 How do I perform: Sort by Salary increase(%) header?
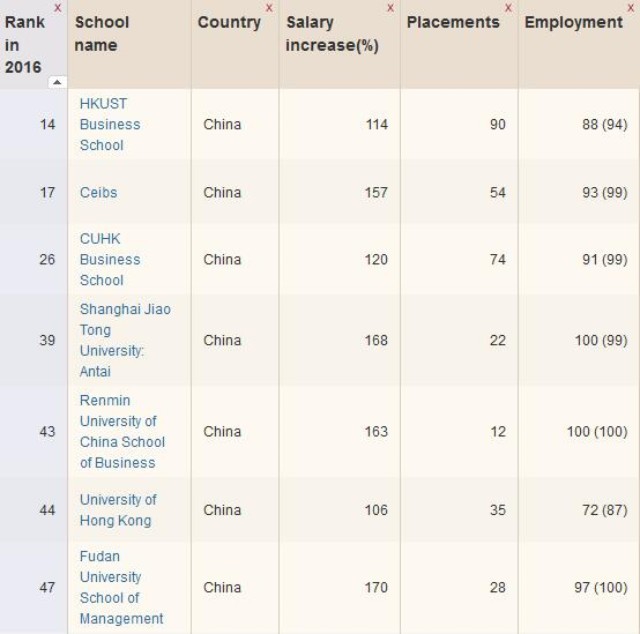(x=332, y=33)
